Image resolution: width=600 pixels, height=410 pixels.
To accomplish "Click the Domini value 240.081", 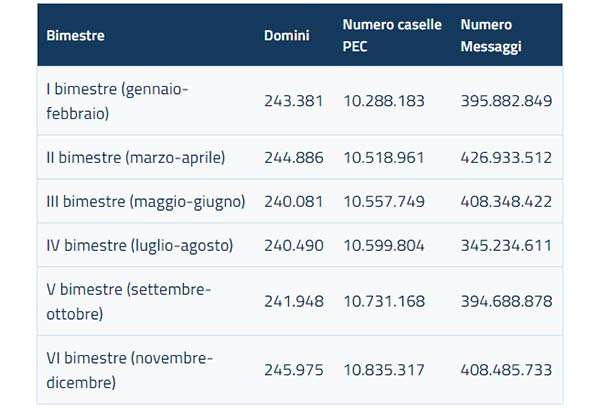I will [294, 201].
